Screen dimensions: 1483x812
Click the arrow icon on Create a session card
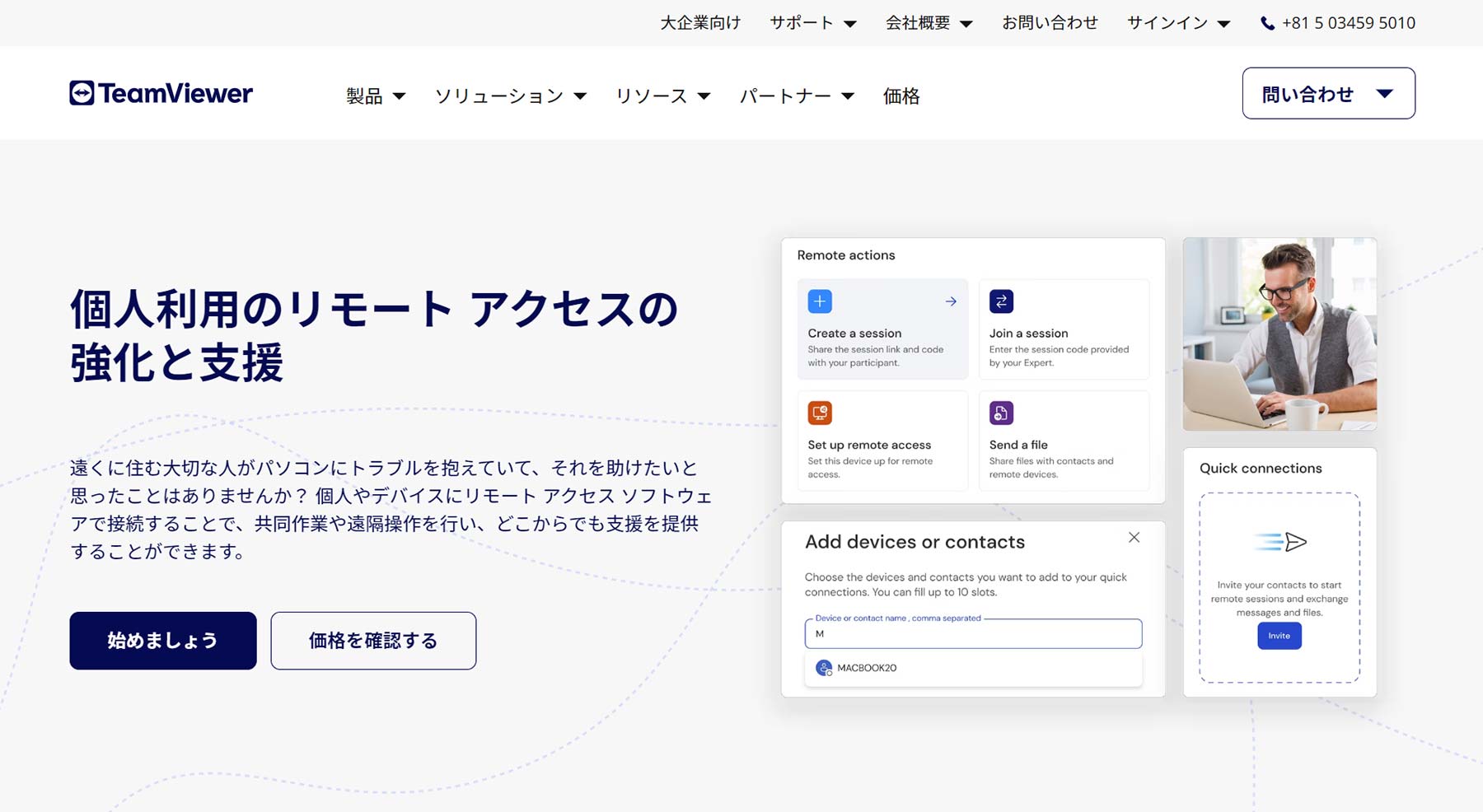tap(951, 301)
